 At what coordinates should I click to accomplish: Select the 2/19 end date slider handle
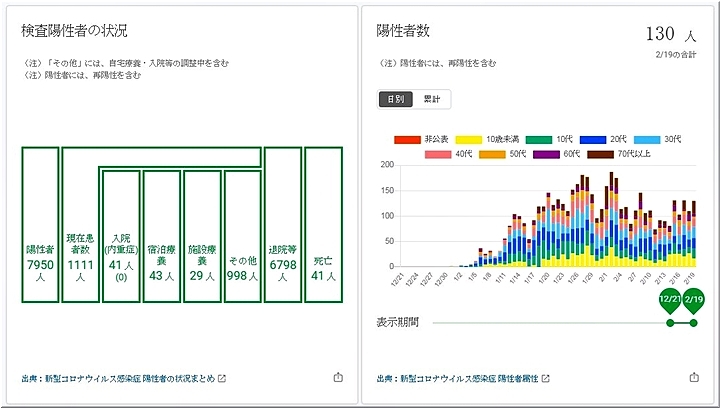coord(694,302)
